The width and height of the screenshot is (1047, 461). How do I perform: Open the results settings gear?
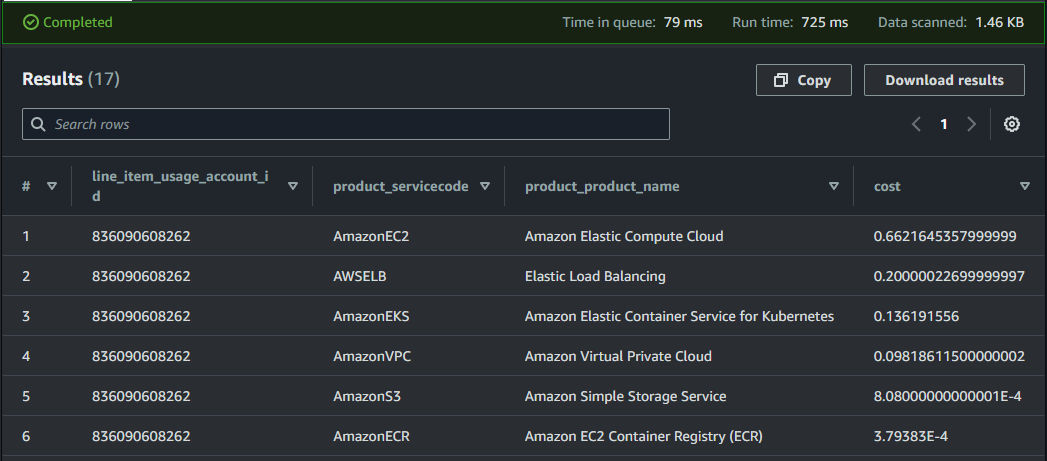(x=1012, y=124)
